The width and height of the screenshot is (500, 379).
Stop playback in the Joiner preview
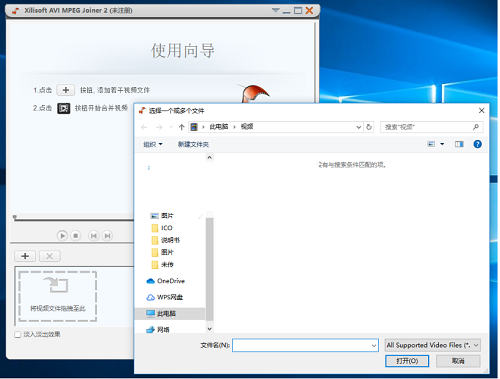[x=76, y=236]
